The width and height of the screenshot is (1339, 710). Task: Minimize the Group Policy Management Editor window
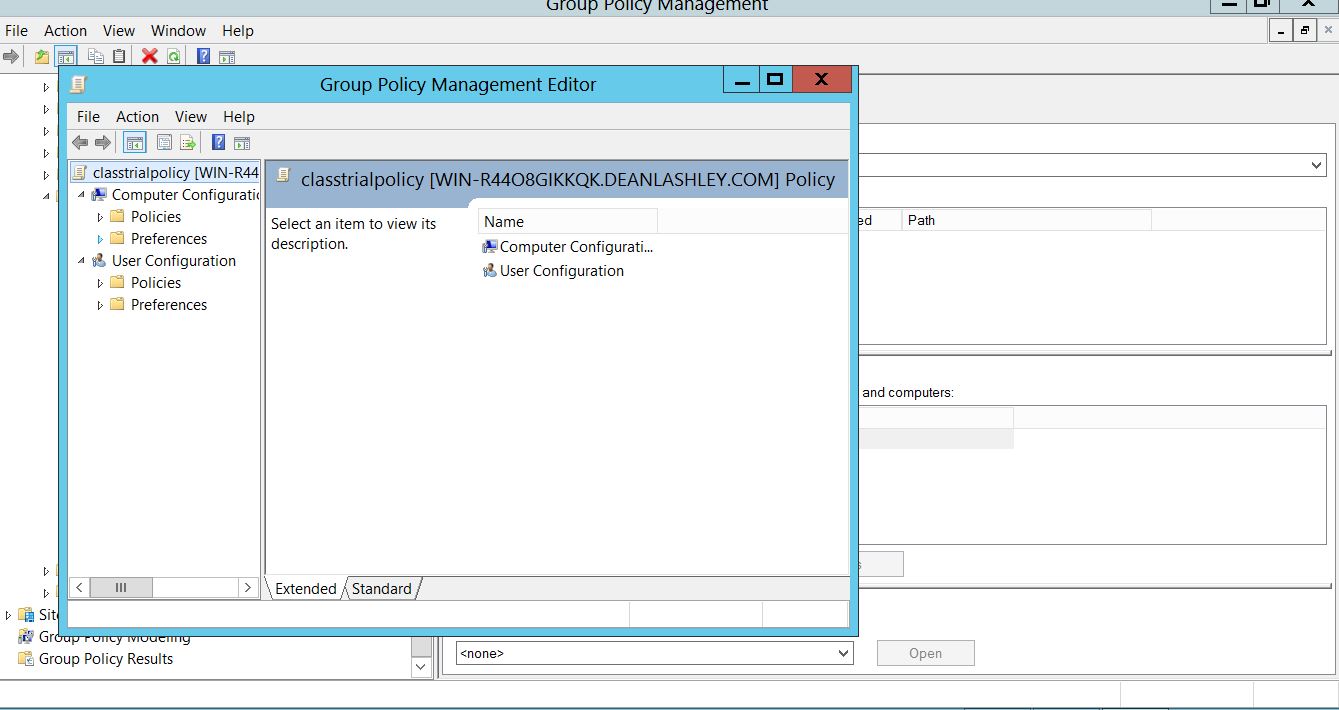(x=741, y=79)
